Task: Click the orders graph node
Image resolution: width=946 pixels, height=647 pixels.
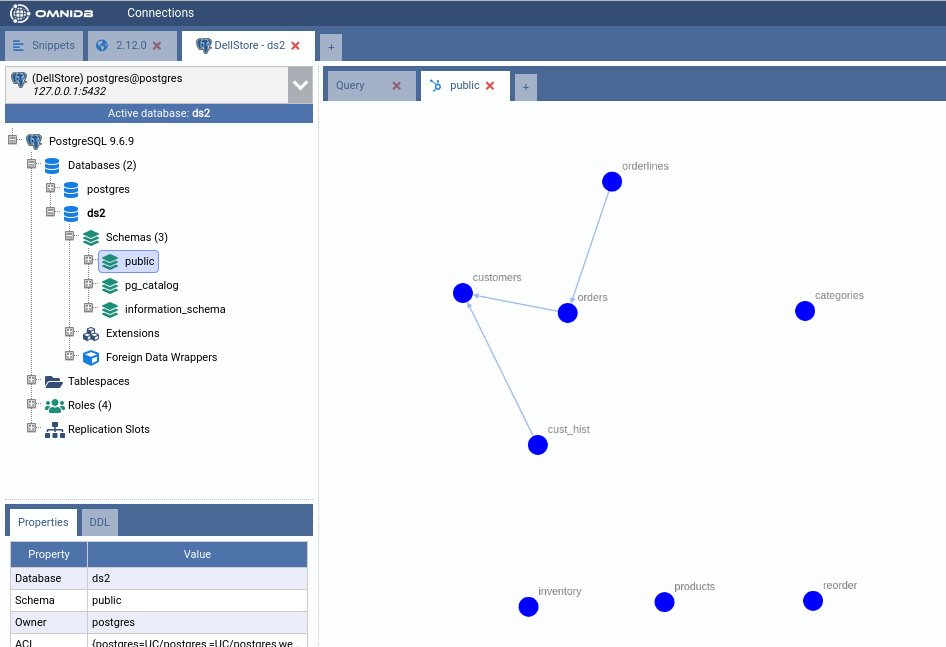Action: coord(568,313)
